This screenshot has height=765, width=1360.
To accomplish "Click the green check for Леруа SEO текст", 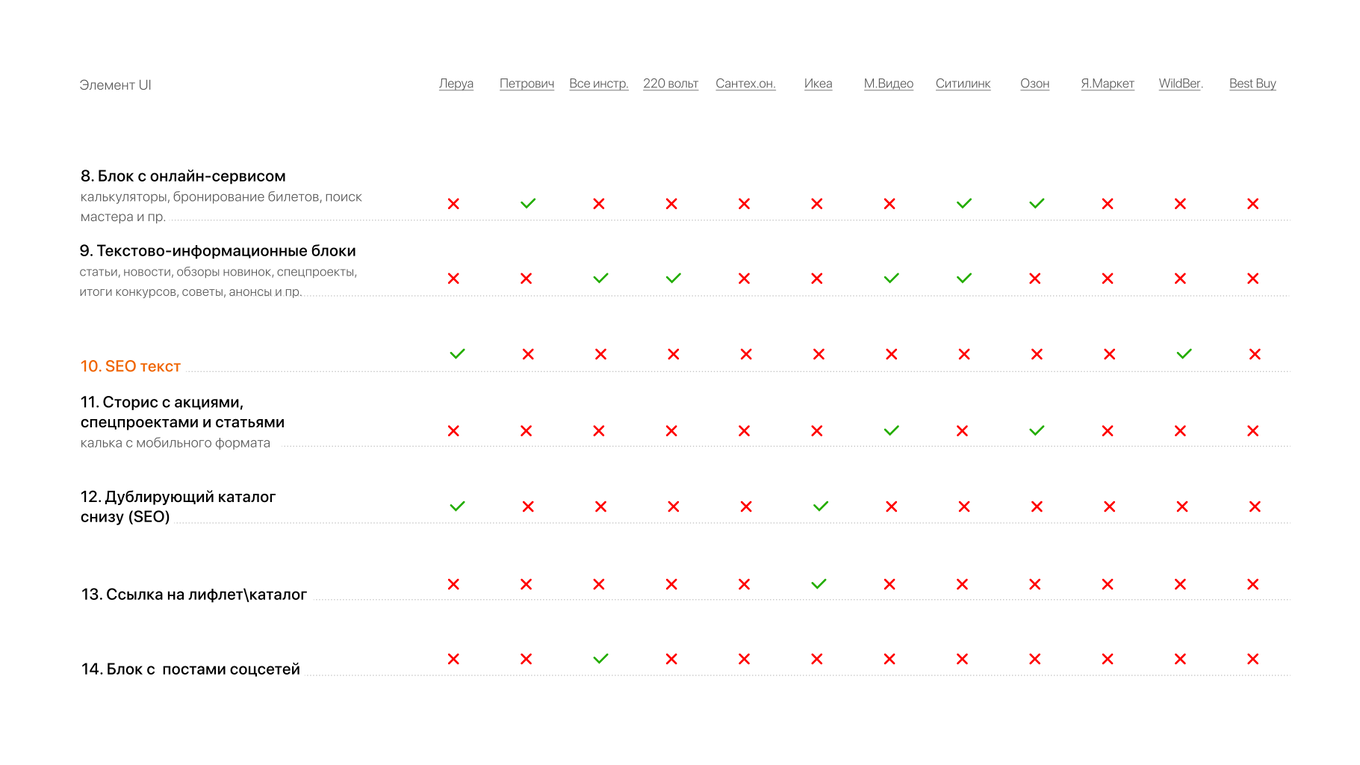I will pos(457,354).
